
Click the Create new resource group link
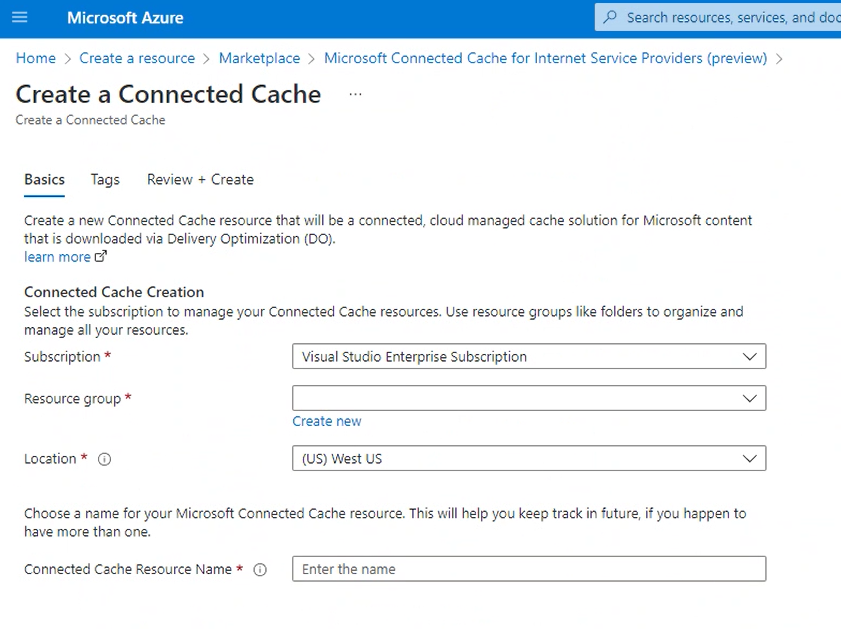327,422
